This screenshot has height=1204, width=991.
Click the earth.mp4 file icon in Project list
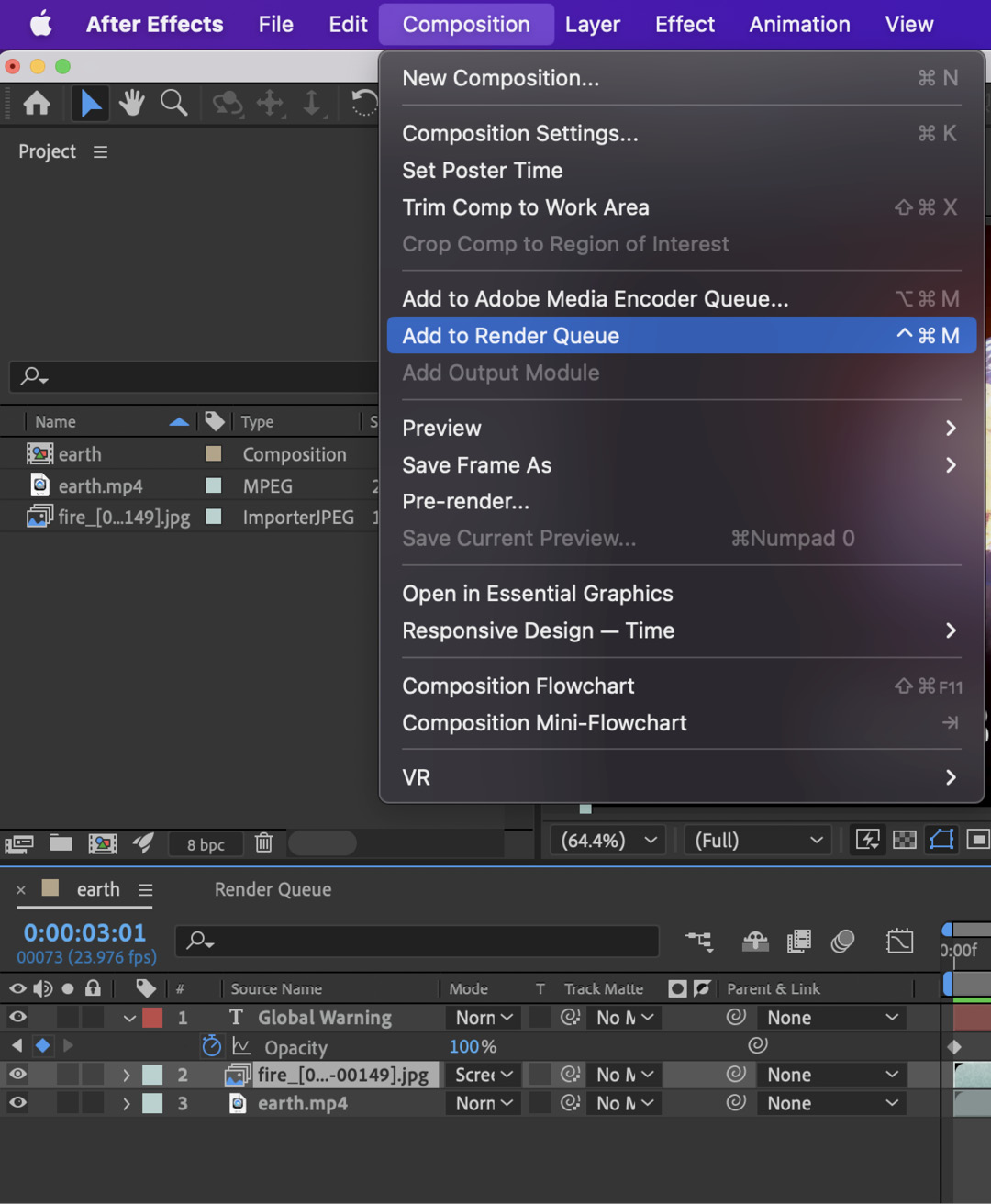(x=39, y=485)
